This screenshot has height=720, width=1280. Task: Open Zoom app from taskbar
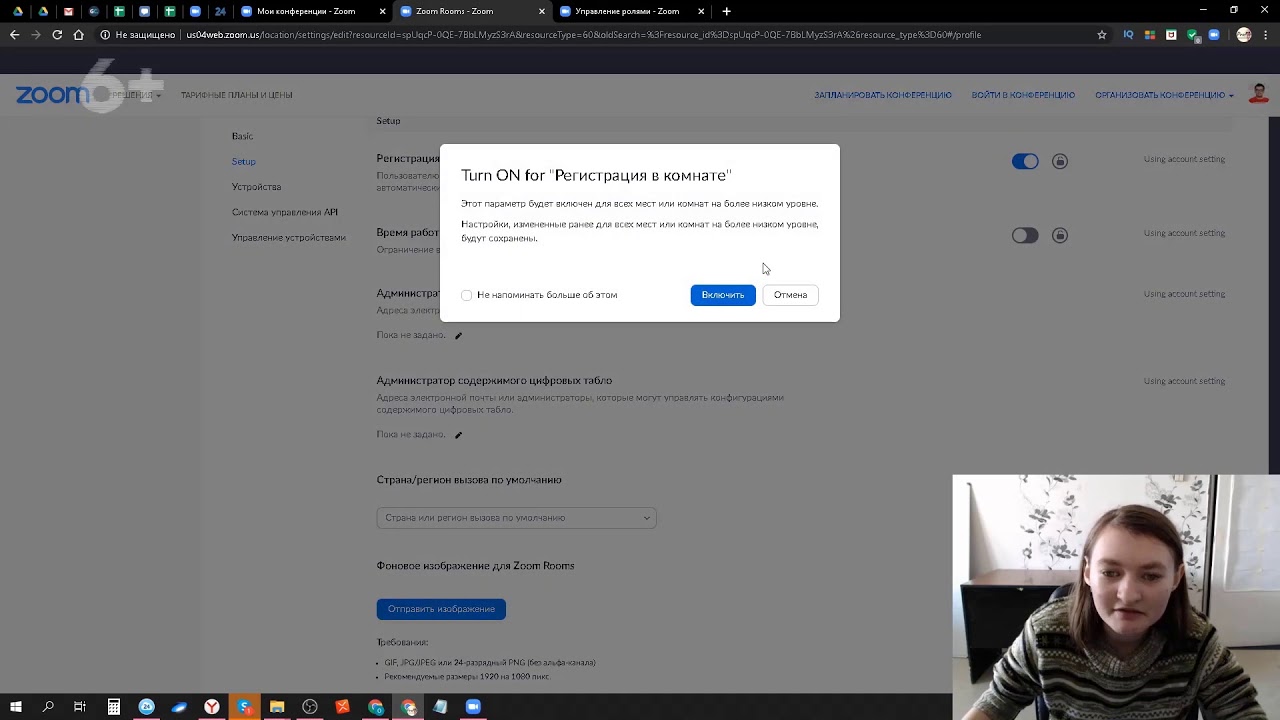473,707
